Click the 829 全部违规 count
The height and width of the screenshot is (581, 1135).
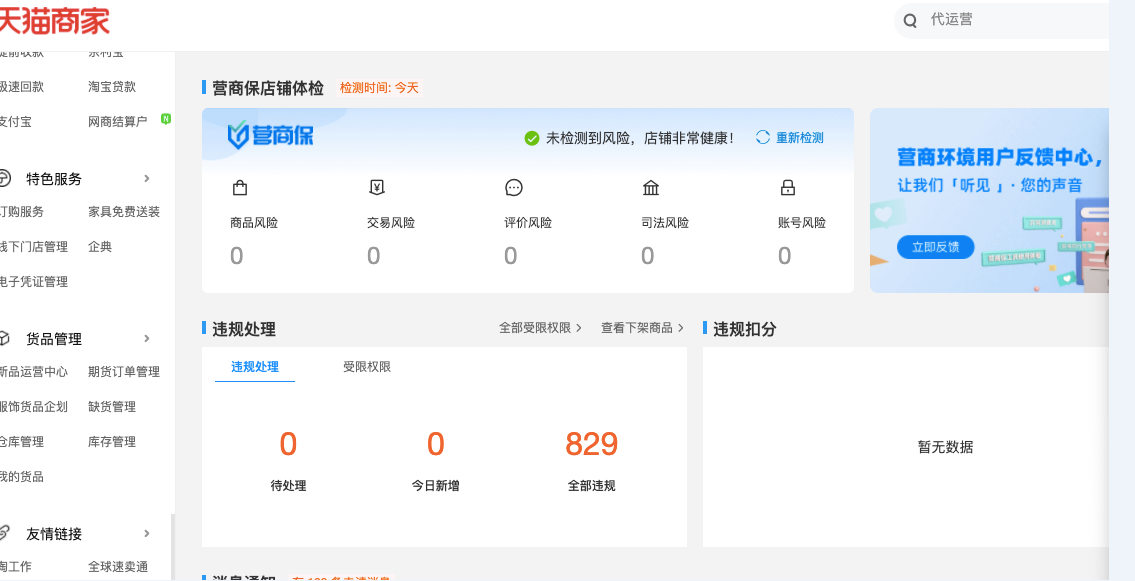click(x=591, y=444)
